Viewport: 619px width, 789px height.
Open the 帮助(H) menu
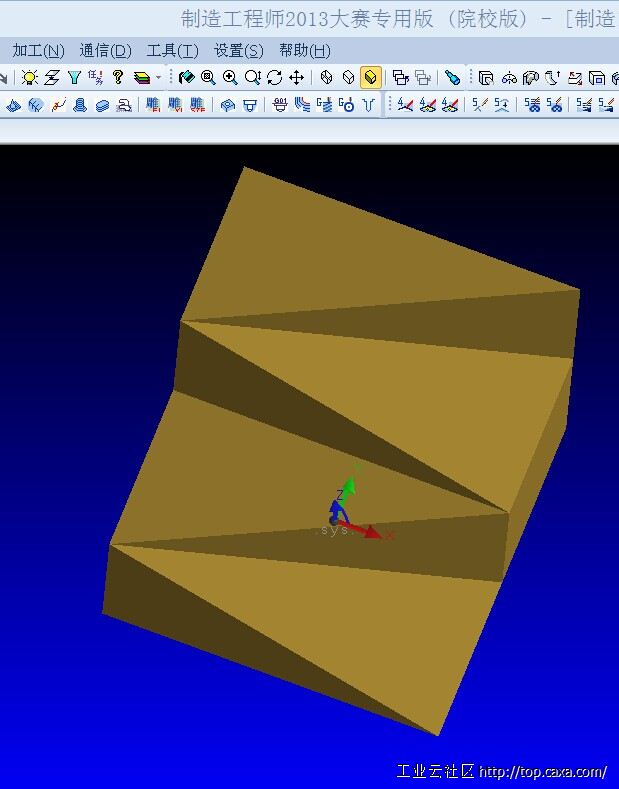305,51
